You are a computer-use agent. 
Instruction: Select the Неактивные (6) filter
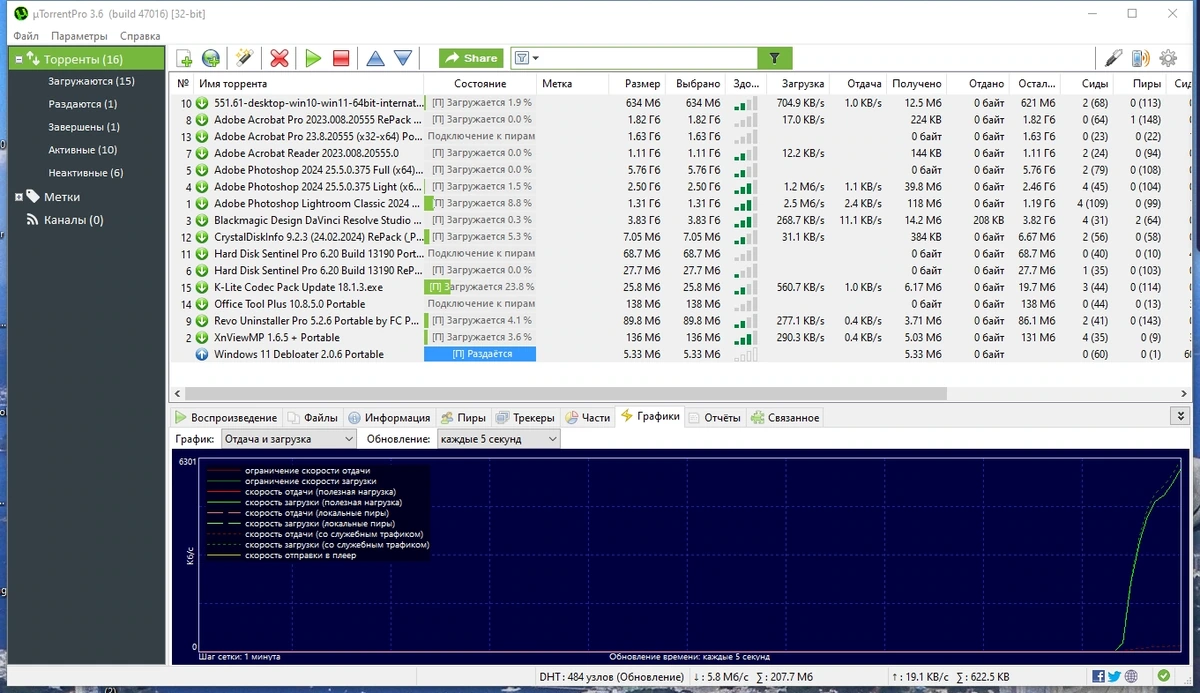tap(86, 173)
